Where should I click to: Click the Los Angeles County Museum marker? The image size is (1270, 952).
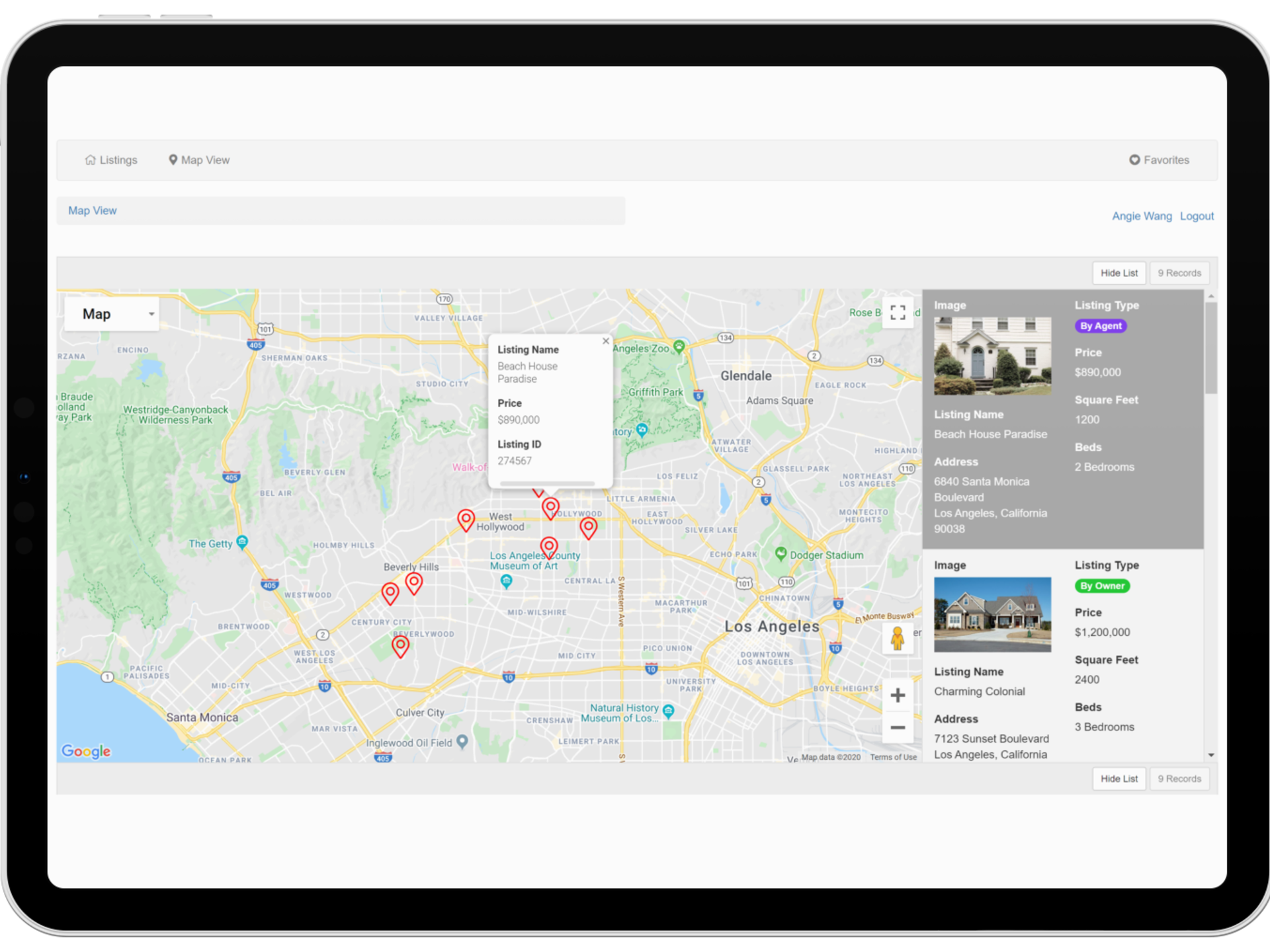pyautogui.click(x=506, y=582)
